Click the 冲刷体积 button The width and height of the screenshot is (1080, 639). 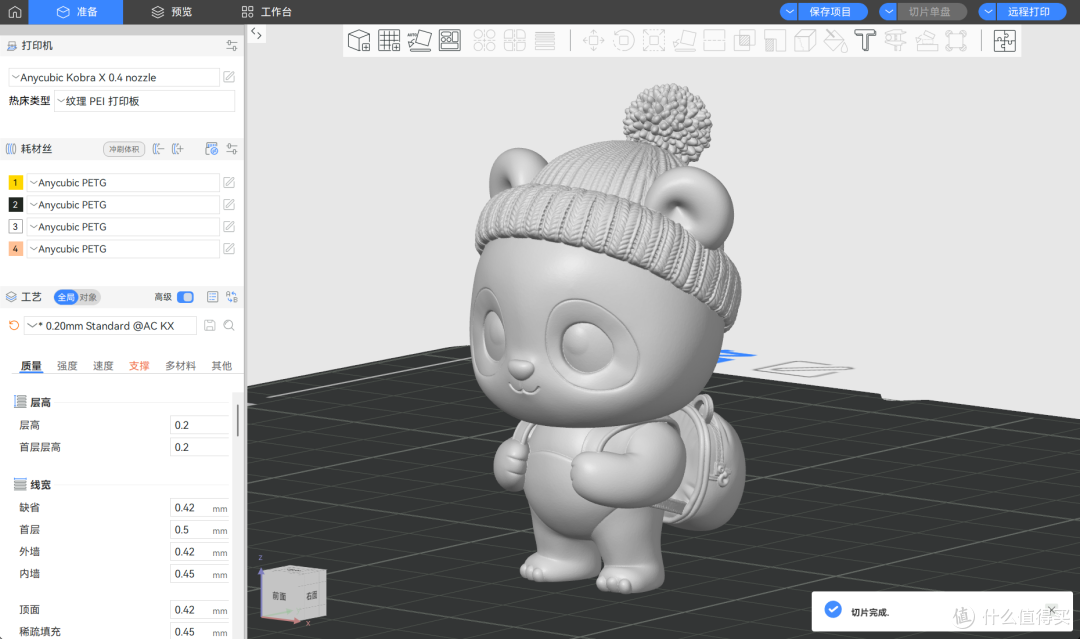[124, 149]
